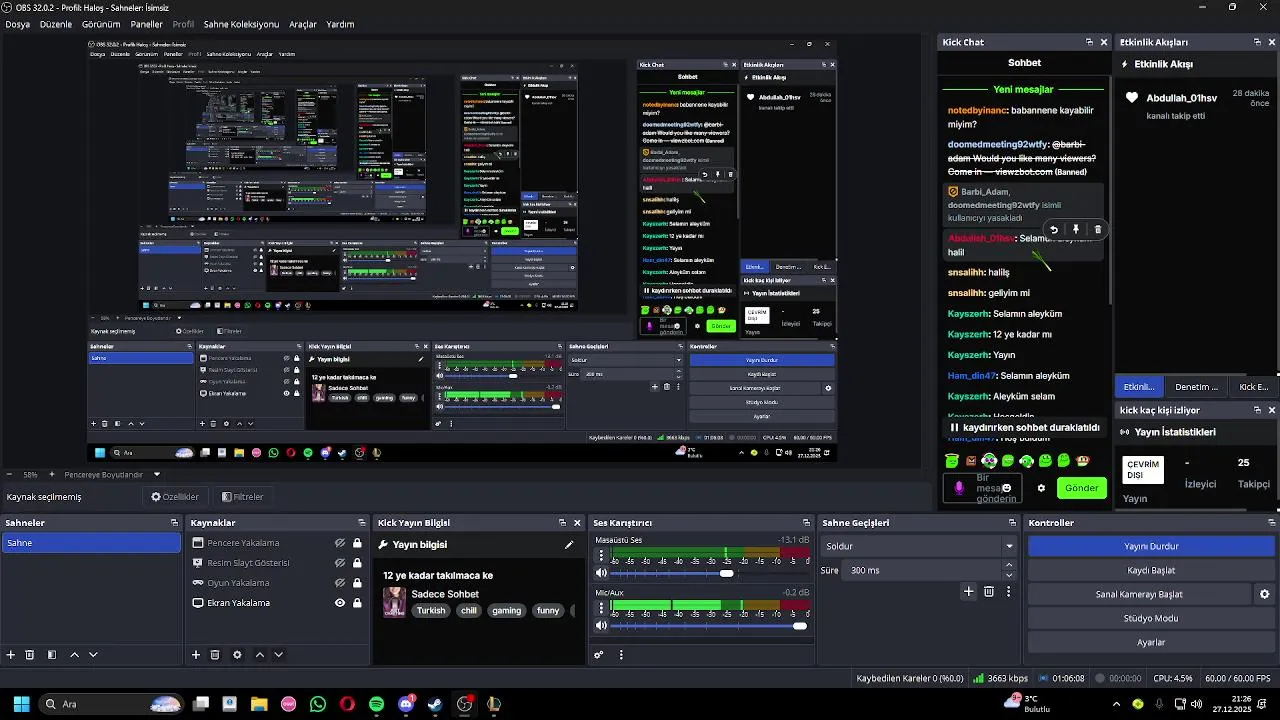Open Masaüstü Ses options three-dot menu
This screenshot has height=720, width=1280.
pos(601,556)
